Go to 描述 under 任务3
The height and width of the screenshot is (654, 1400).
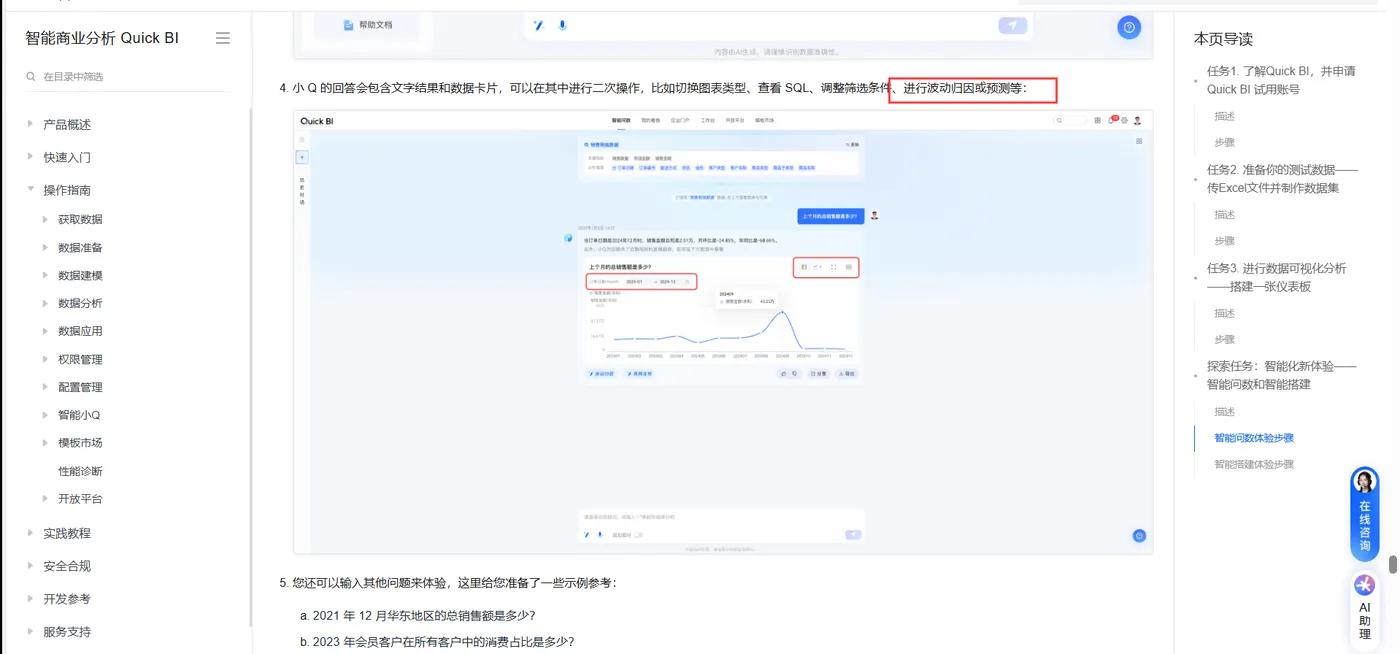pos(1225,313)
